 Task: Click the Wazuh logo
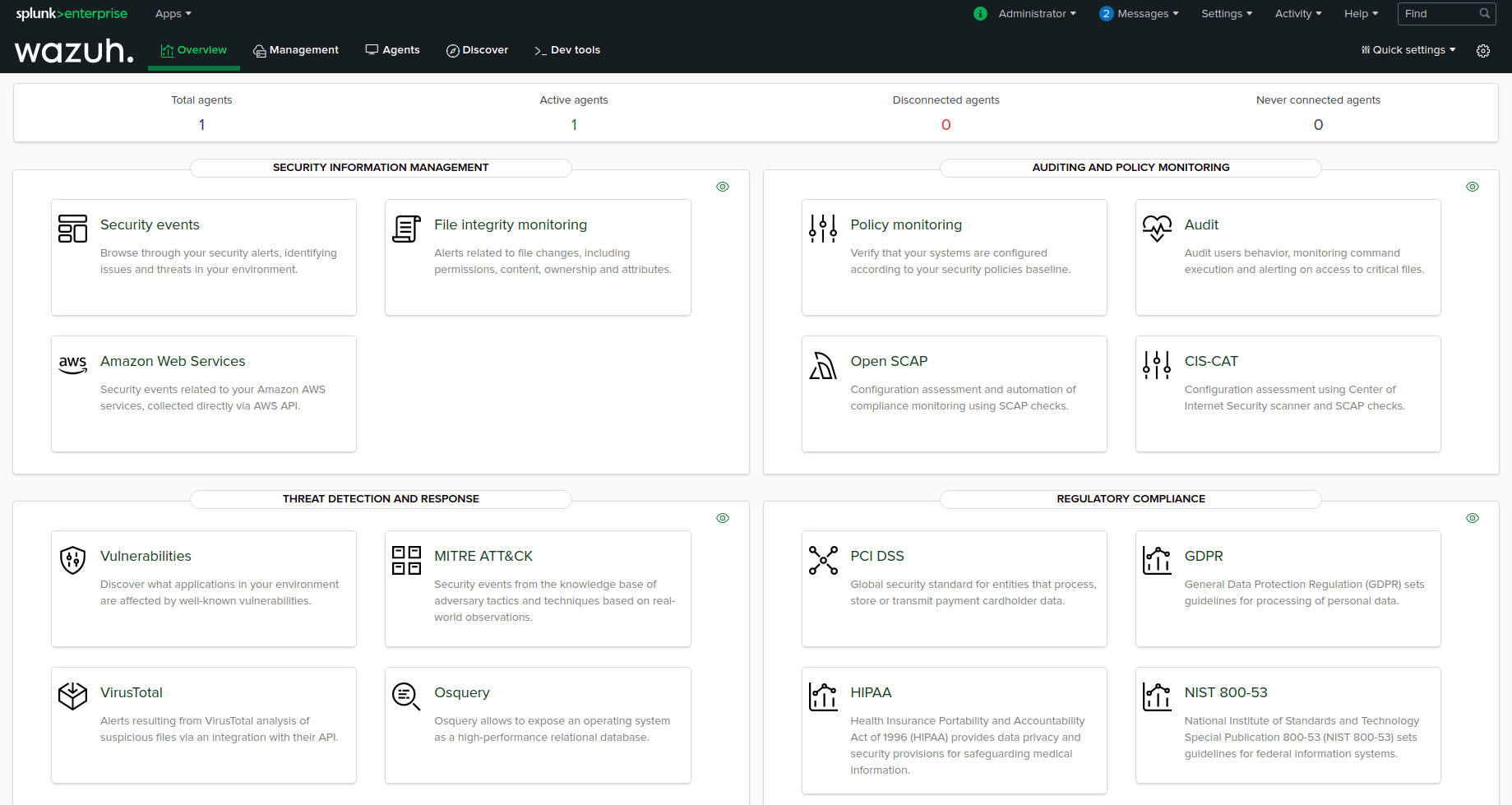pos(74,51)
